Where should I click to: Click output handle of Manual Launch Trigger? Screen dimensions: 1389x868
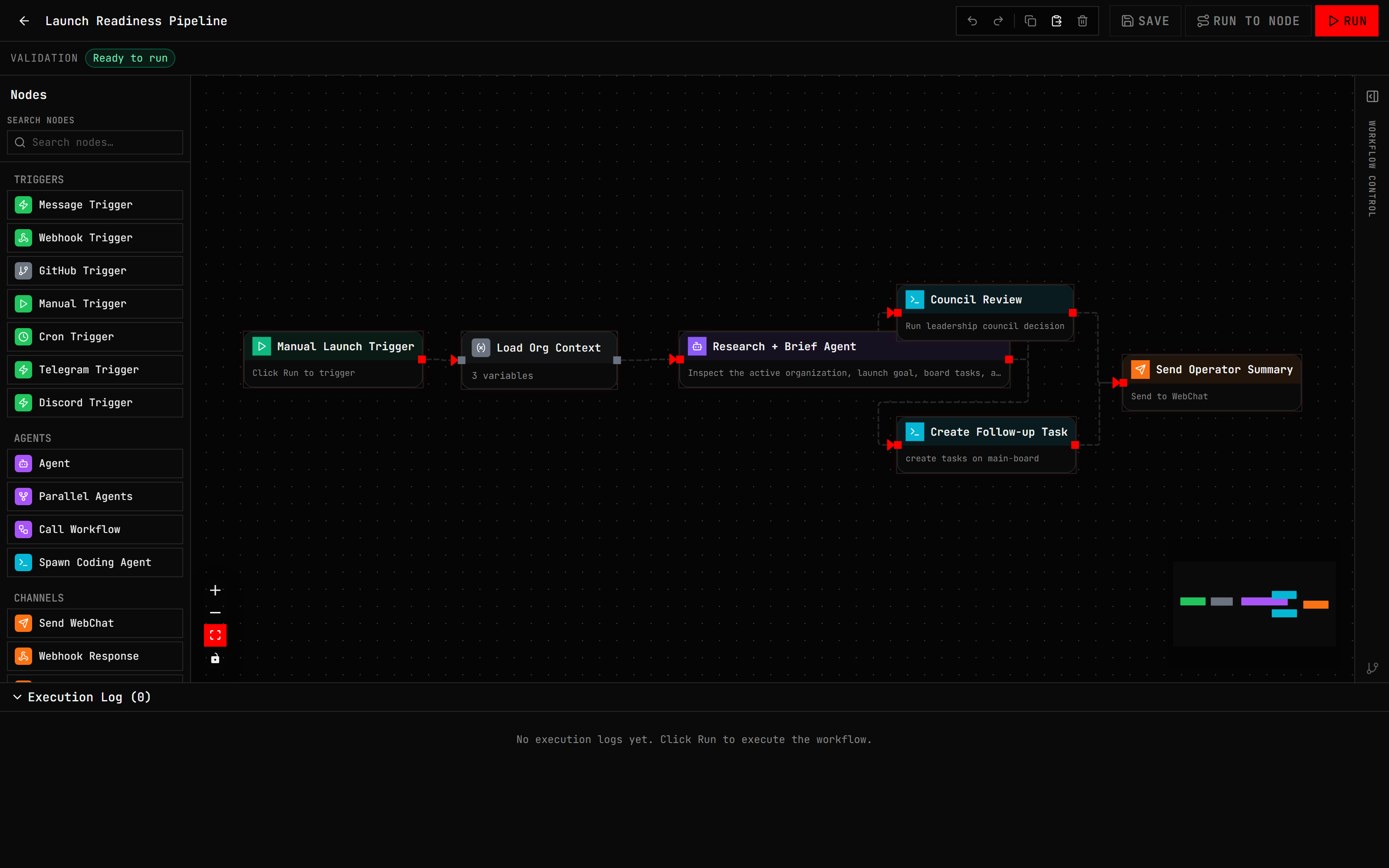422,359
